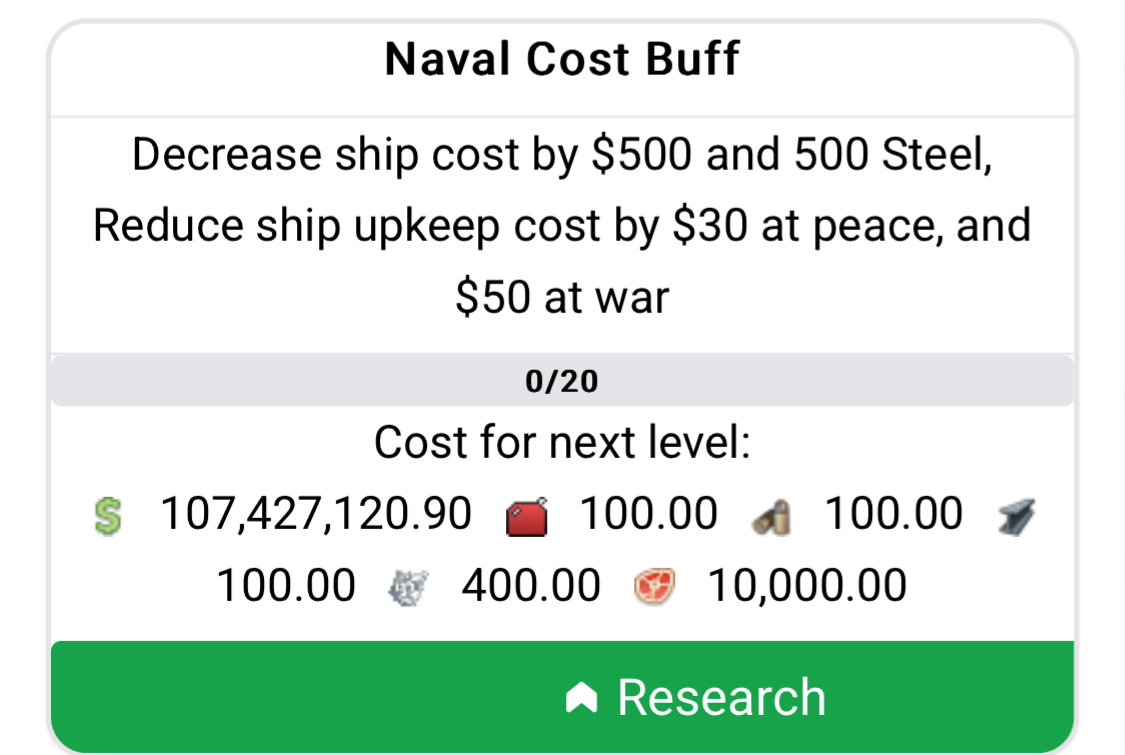
Task: Click the green dollar money icon
Action: coord(108,516)
